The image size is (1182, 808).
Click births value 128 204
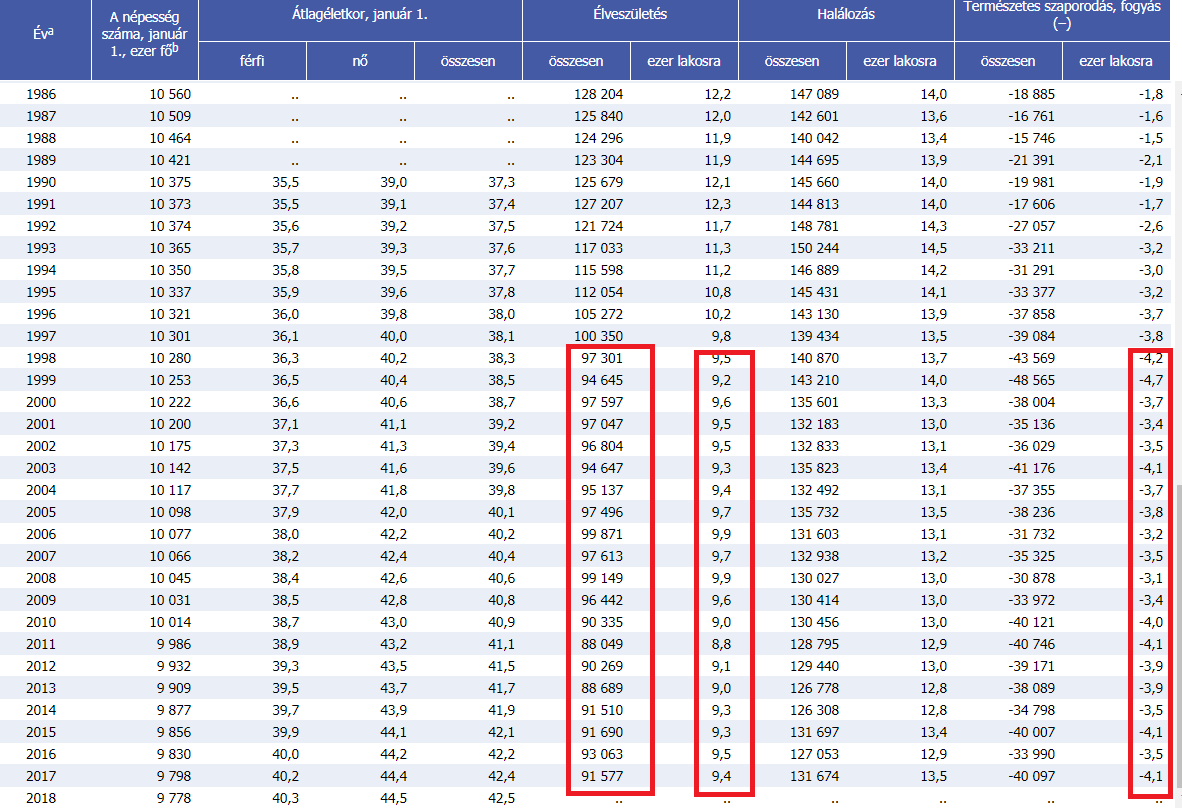(x=599, y=94)
